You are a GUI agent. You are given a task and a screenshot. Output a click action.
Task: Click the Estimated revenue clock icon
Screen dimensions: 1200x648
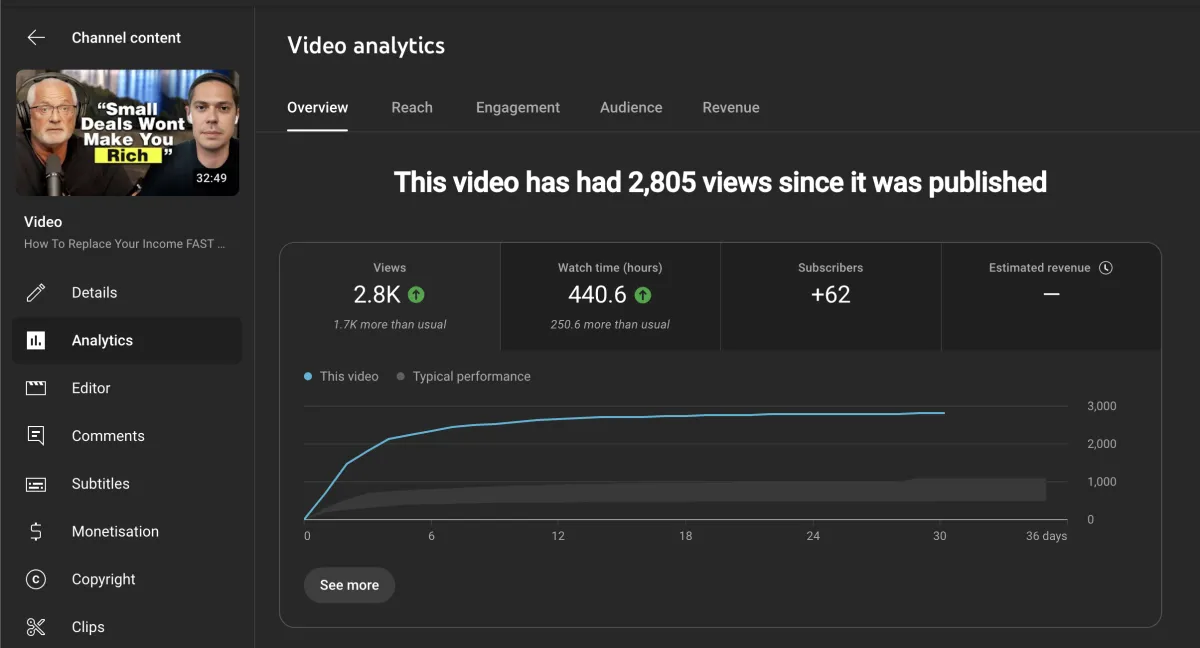coord(1105,268)
